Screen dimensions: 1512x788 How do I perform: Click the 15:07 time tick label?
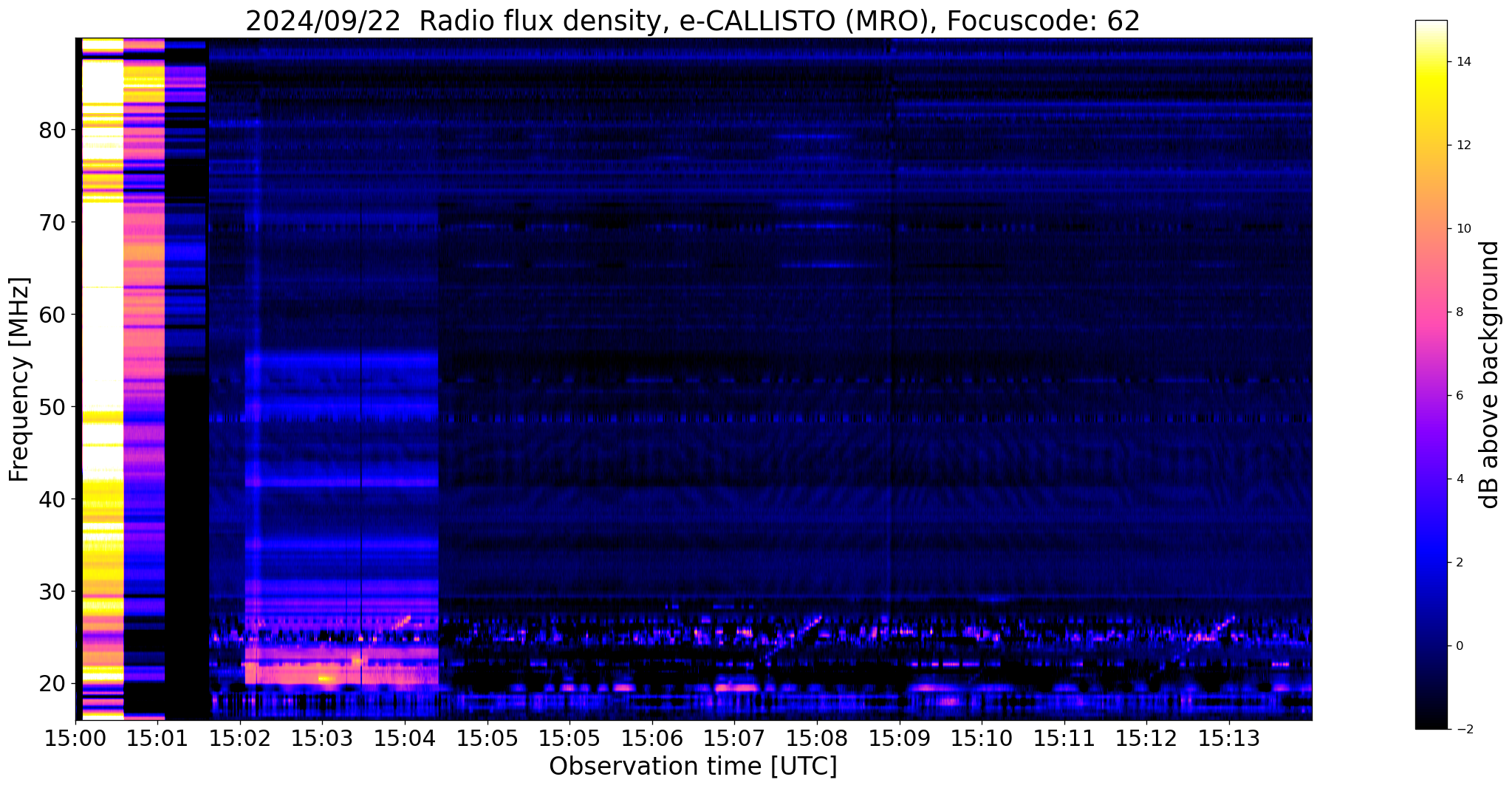[734, 738]
